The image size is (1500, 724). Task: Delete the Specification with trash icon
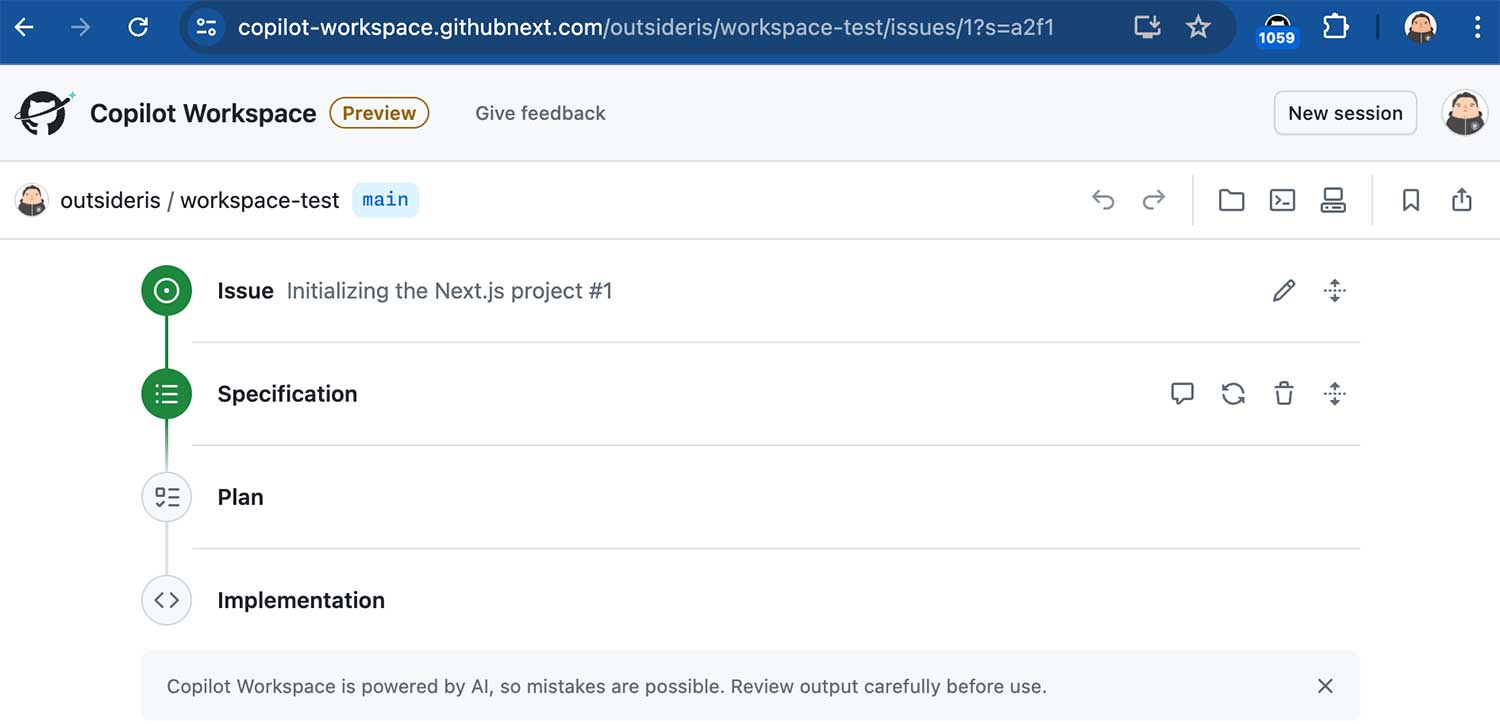point(1284,394)
